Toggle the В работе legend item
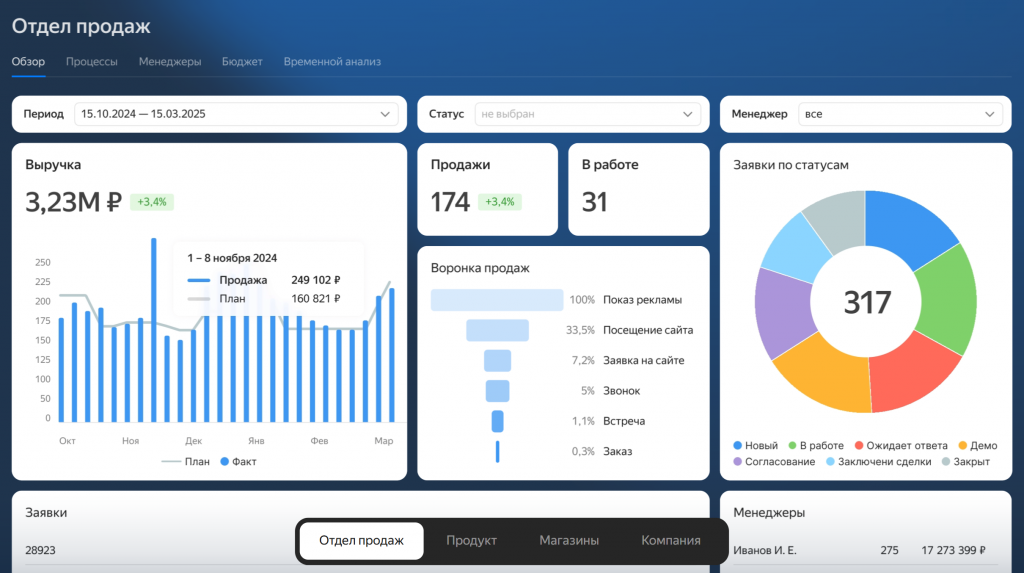This screenshot has height=573, width=1024. point(816,446)
